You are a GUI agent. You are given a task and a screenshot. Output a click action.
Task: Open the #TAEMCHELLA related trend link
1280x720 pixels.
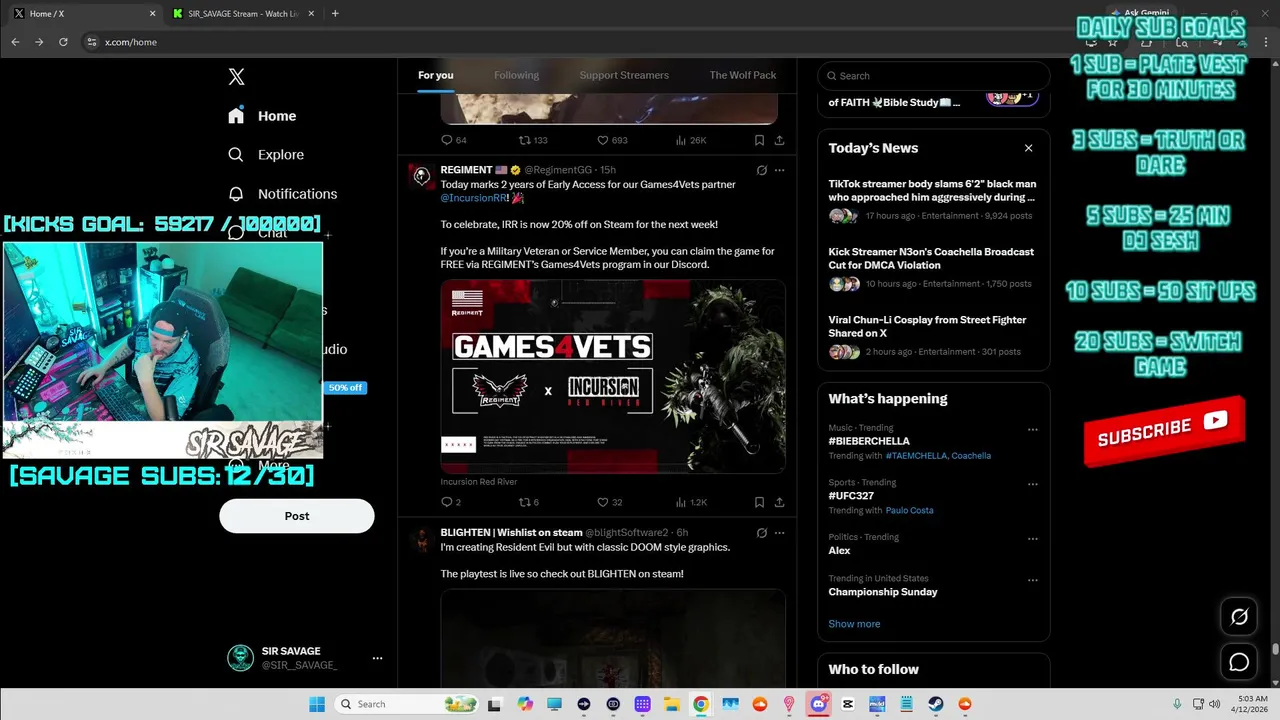[915, 456]
